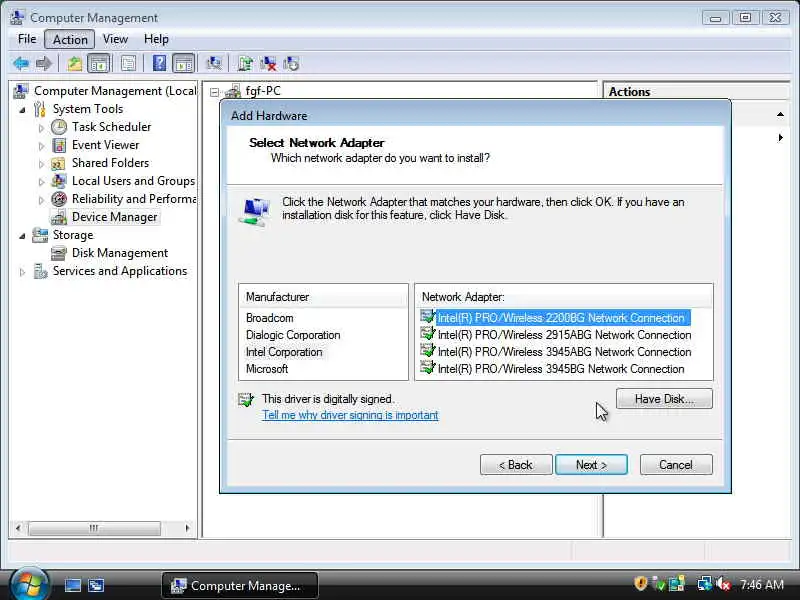Select the Reliability and Performance icon
The width and height of the screenshot is (800, 600).
coord(59,199)
